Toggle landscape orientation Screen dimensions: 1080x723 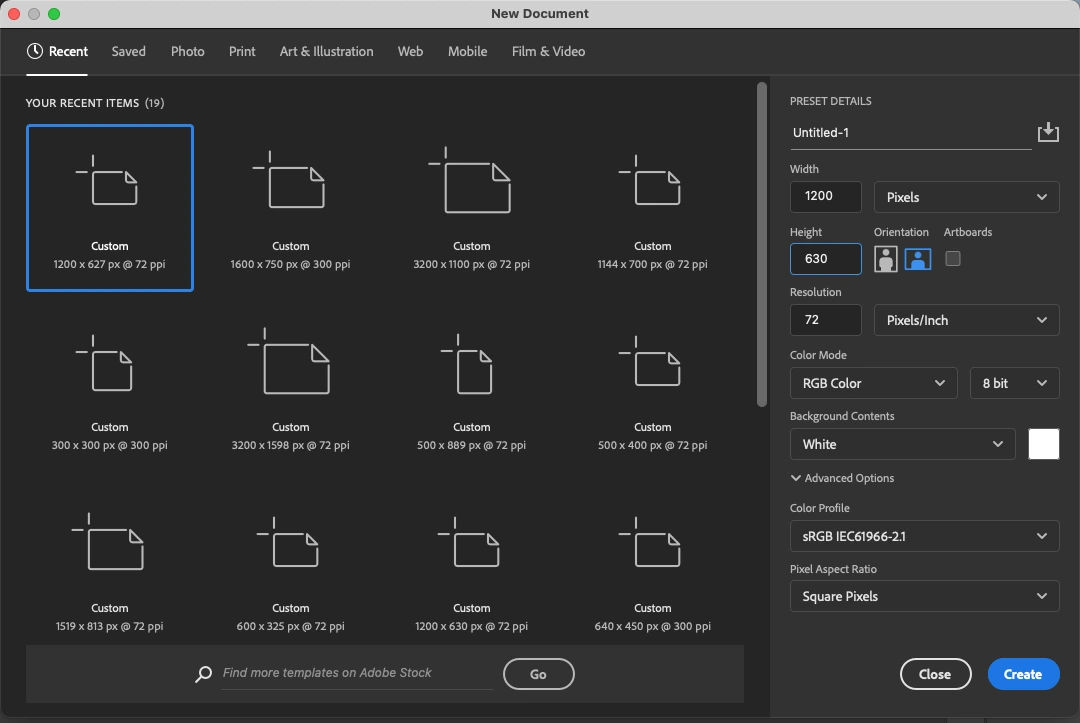coord(917,258)
